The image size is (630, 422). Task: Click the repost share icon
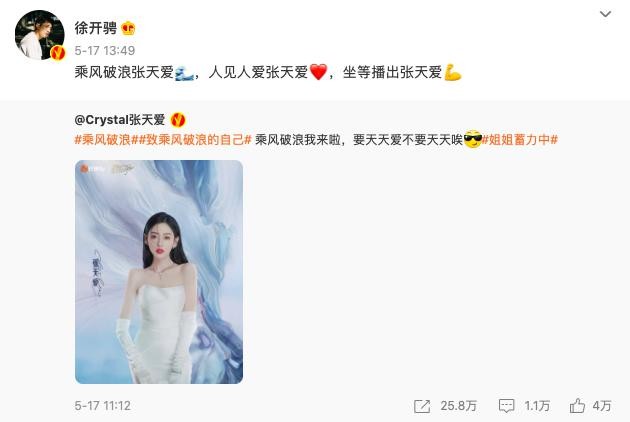(422, 406)
